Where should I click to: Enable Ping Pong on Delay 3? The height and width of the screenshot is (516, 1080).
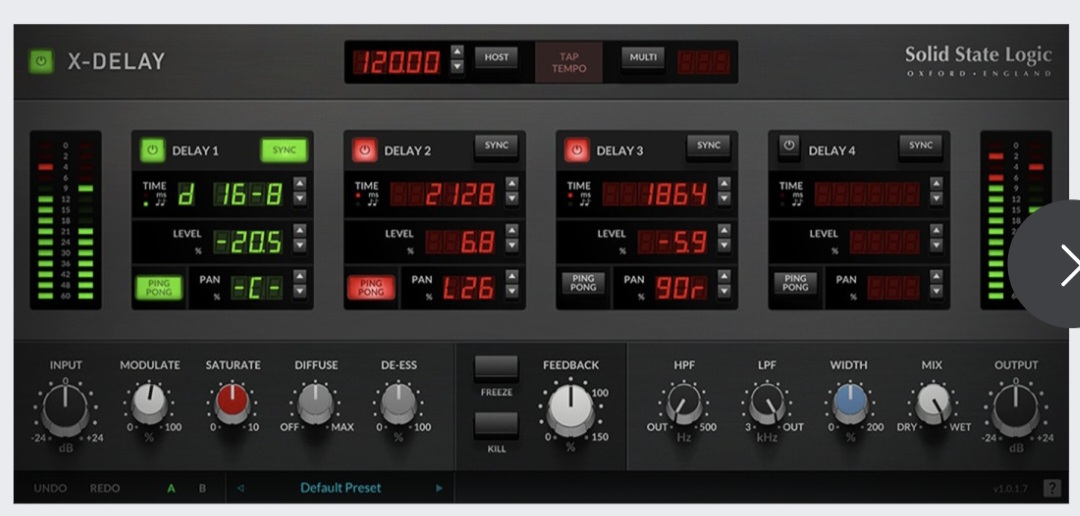pyautogui.click(x=583, y=283)
